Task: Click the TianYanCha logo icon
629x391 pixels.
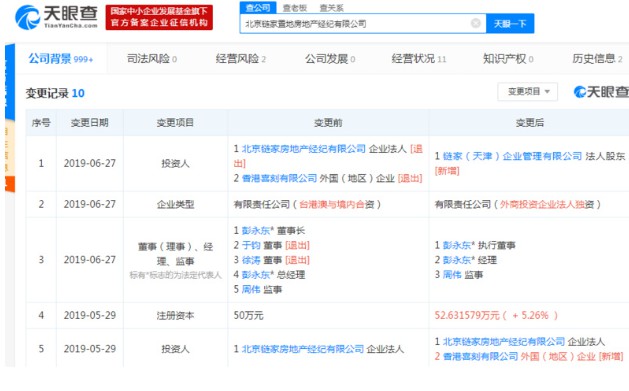Action: pos(27,17)
